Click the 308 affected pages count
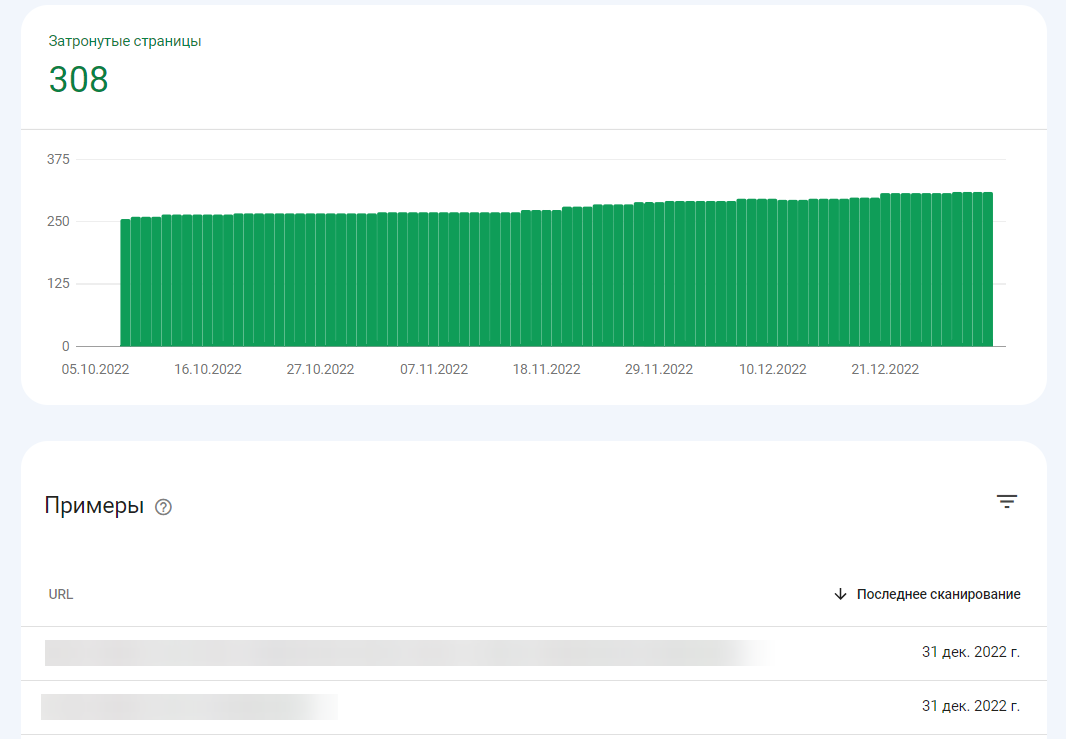 pyautogui.click(x=78, y=79)
